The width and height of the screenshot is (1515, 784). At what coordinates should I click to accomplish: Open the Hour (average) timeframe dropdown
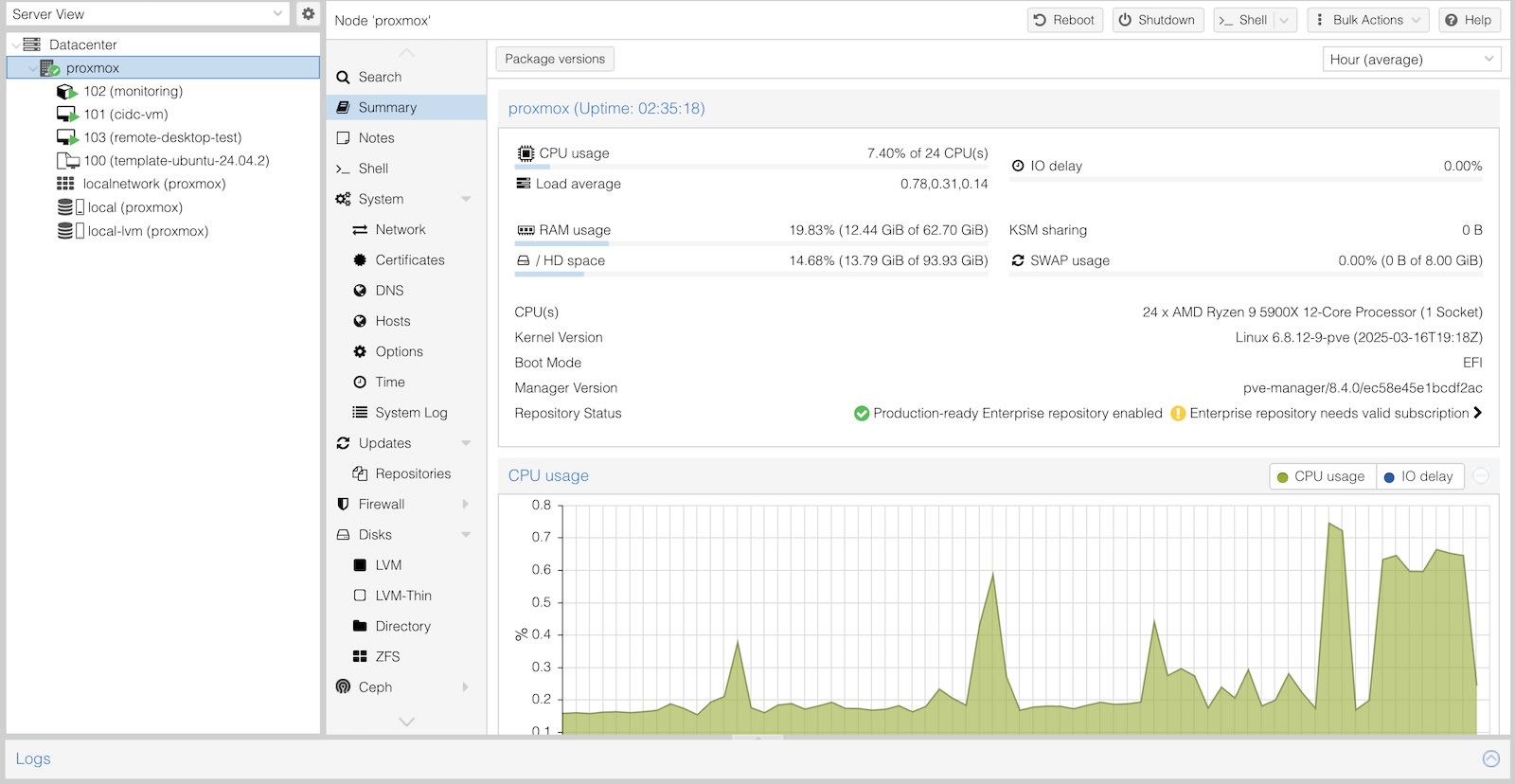click(x=1488, y=59)
